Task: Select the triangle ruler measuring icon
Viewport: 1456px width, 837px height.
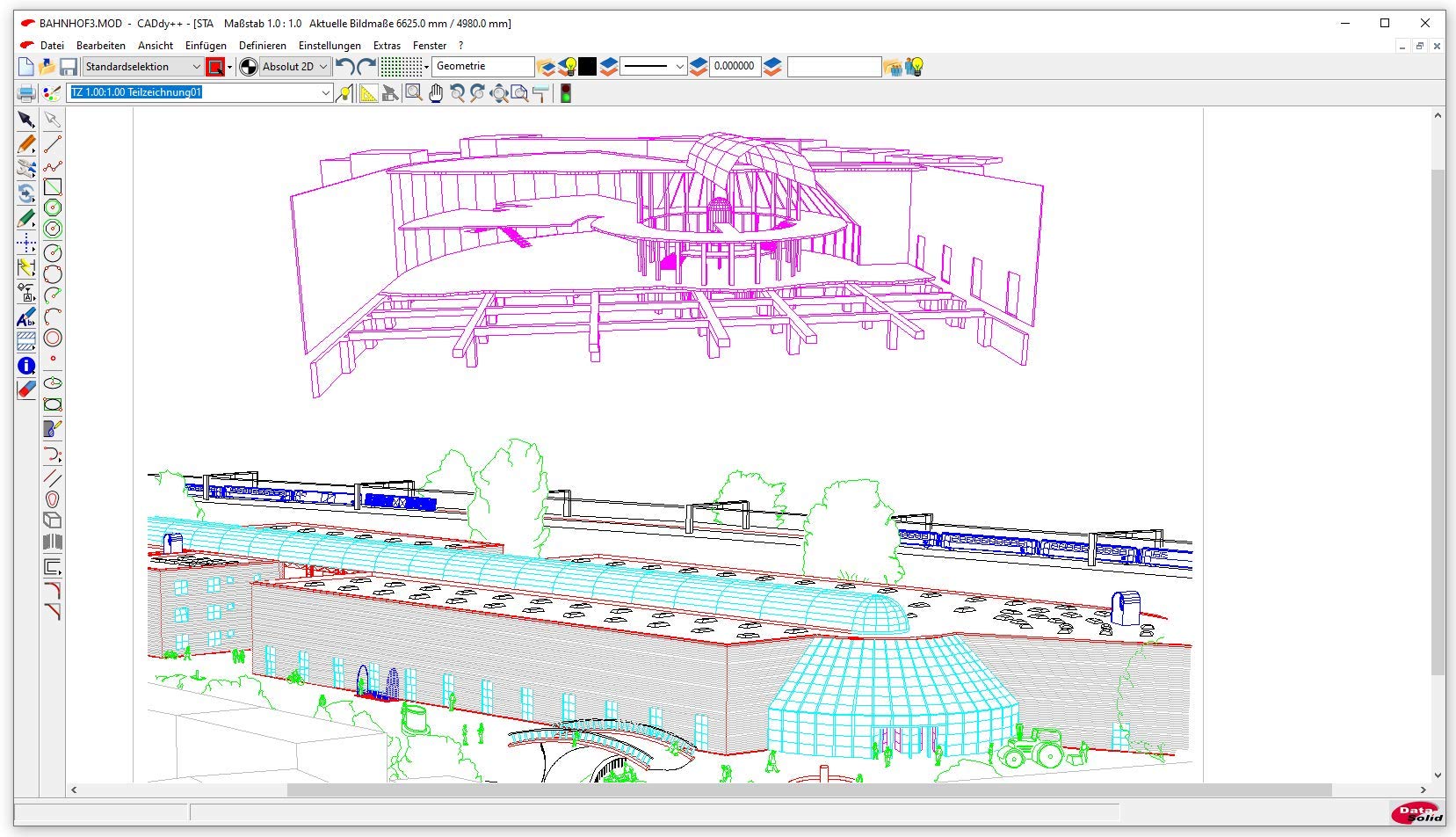Action: (369, 93)
